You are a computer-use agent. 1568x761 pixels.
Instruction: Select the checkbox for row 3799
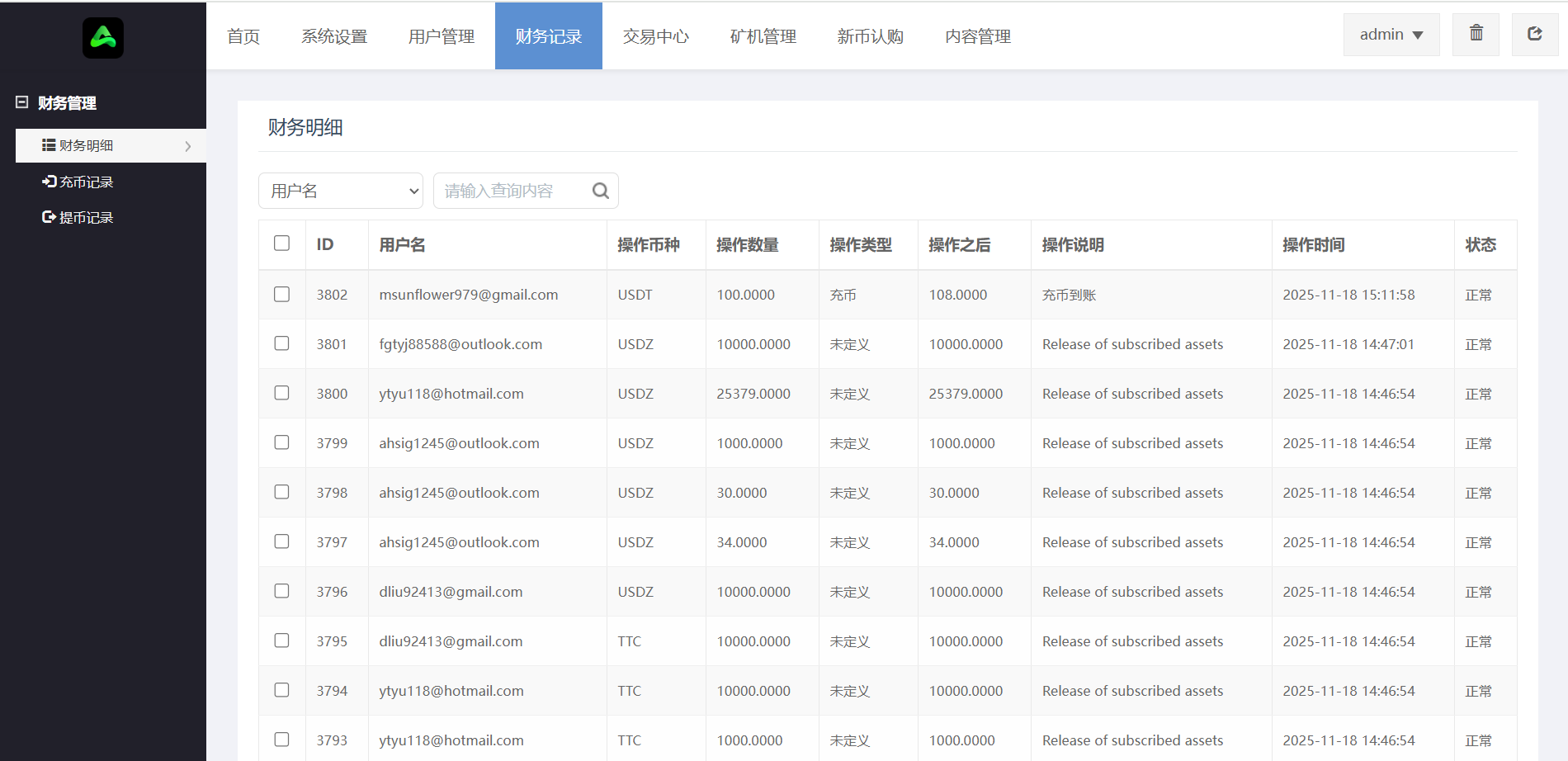281,443
